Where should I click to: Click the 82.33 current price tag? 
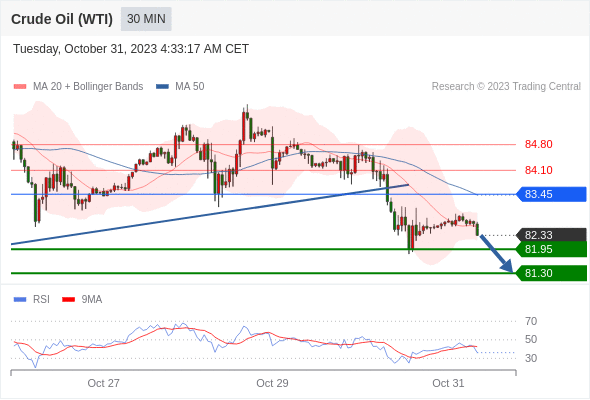coord(552,235)
